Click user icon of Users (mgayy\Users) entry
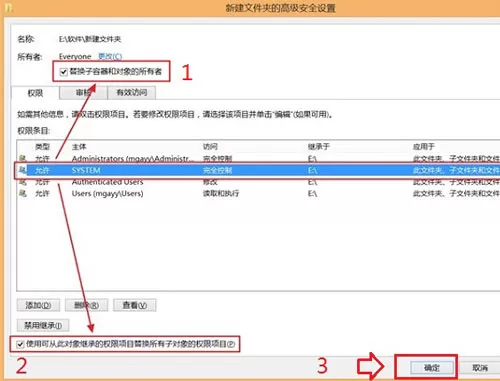 pyautogui.click(x=22, y=193)
